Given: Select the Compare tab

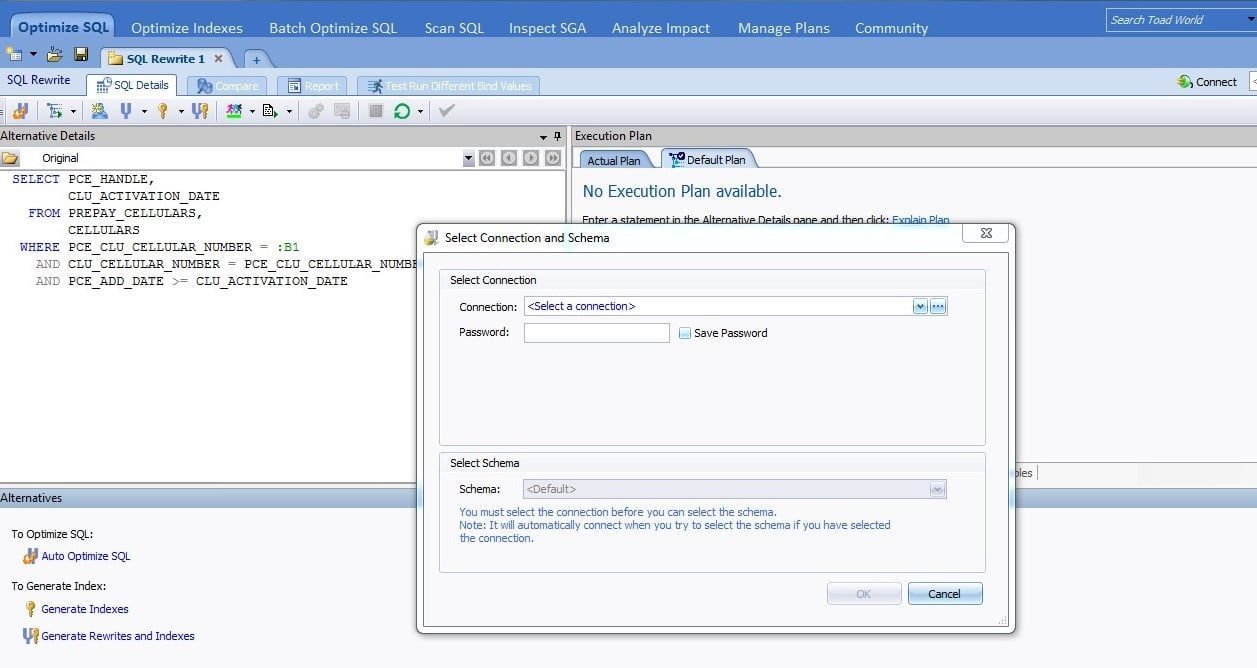Looking at the screenshot, I should 228,86.
